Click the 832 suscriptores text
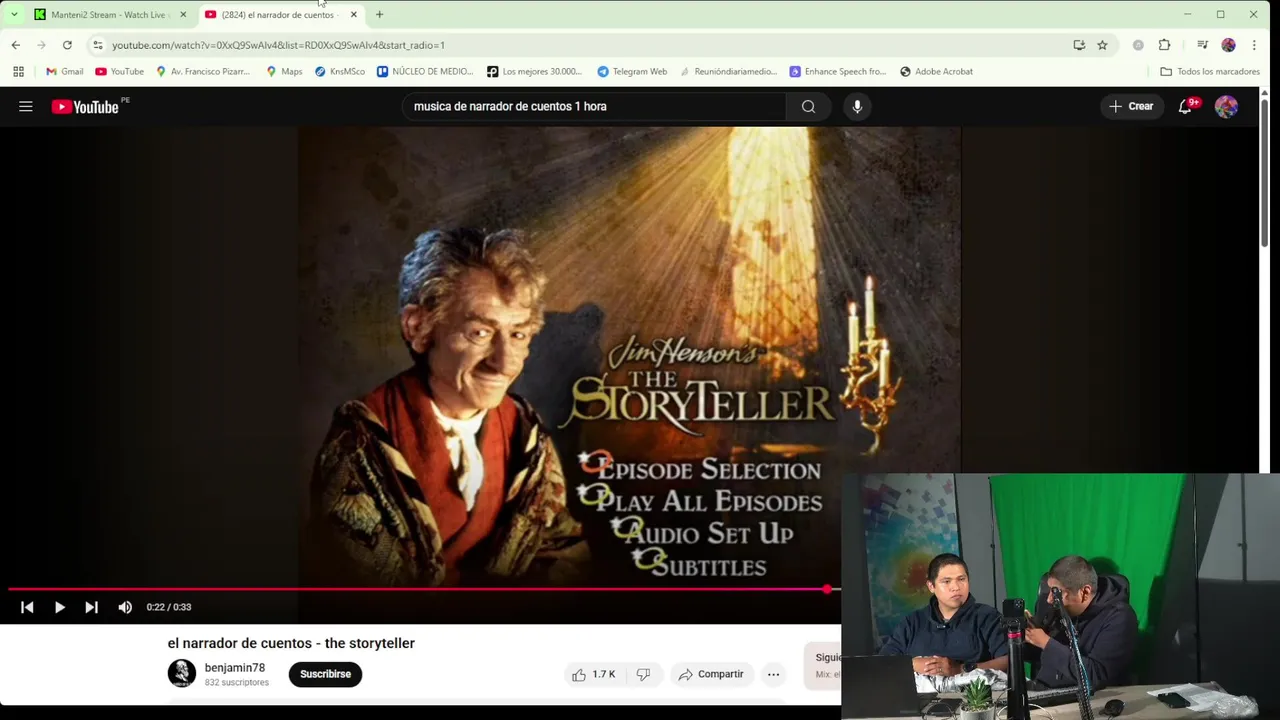Image resolution: width=1280 pixels, height=720 pixels. pos(237,683)
